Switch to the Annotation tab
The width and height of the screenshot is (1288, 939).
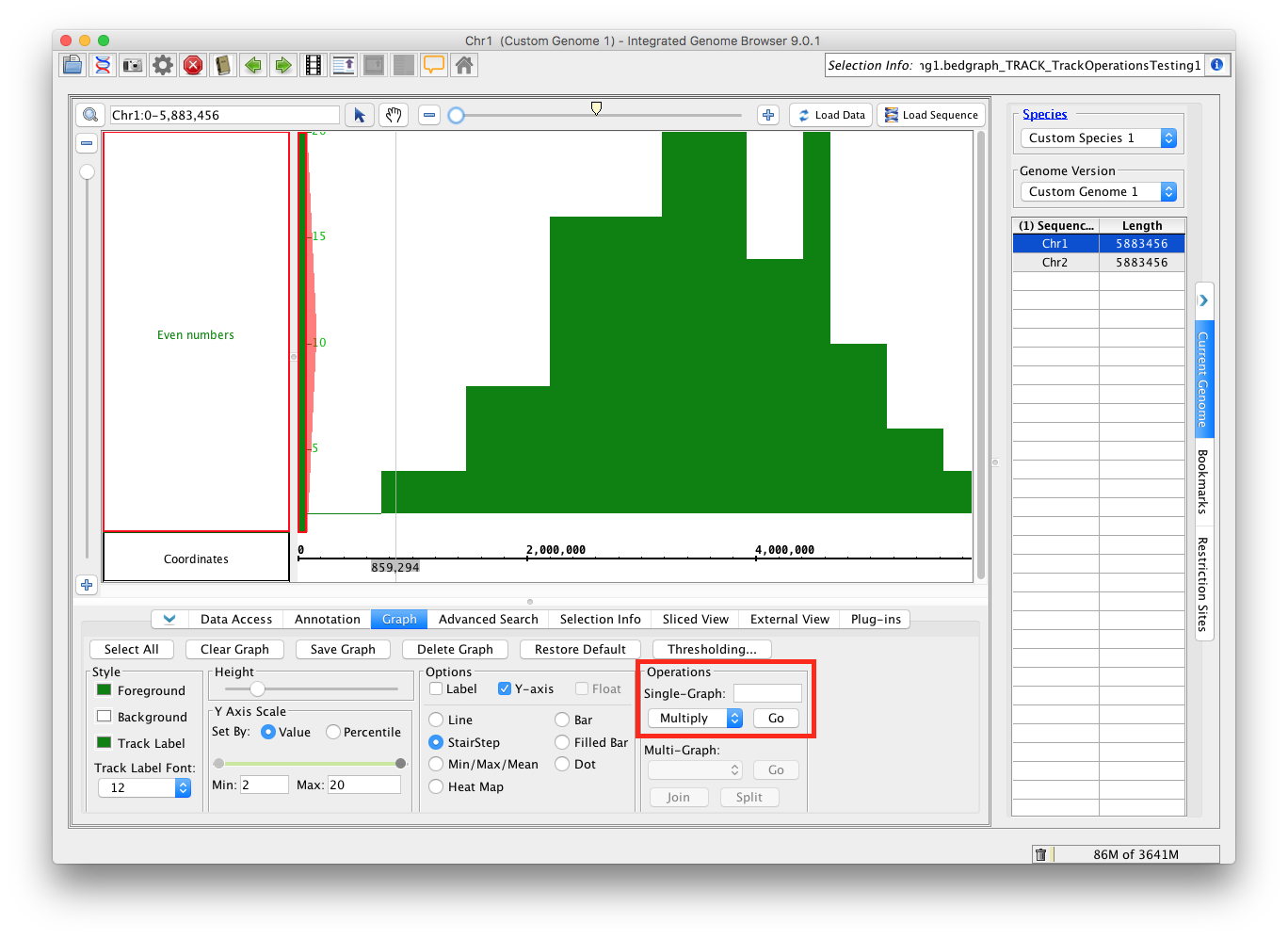point(328,619)
